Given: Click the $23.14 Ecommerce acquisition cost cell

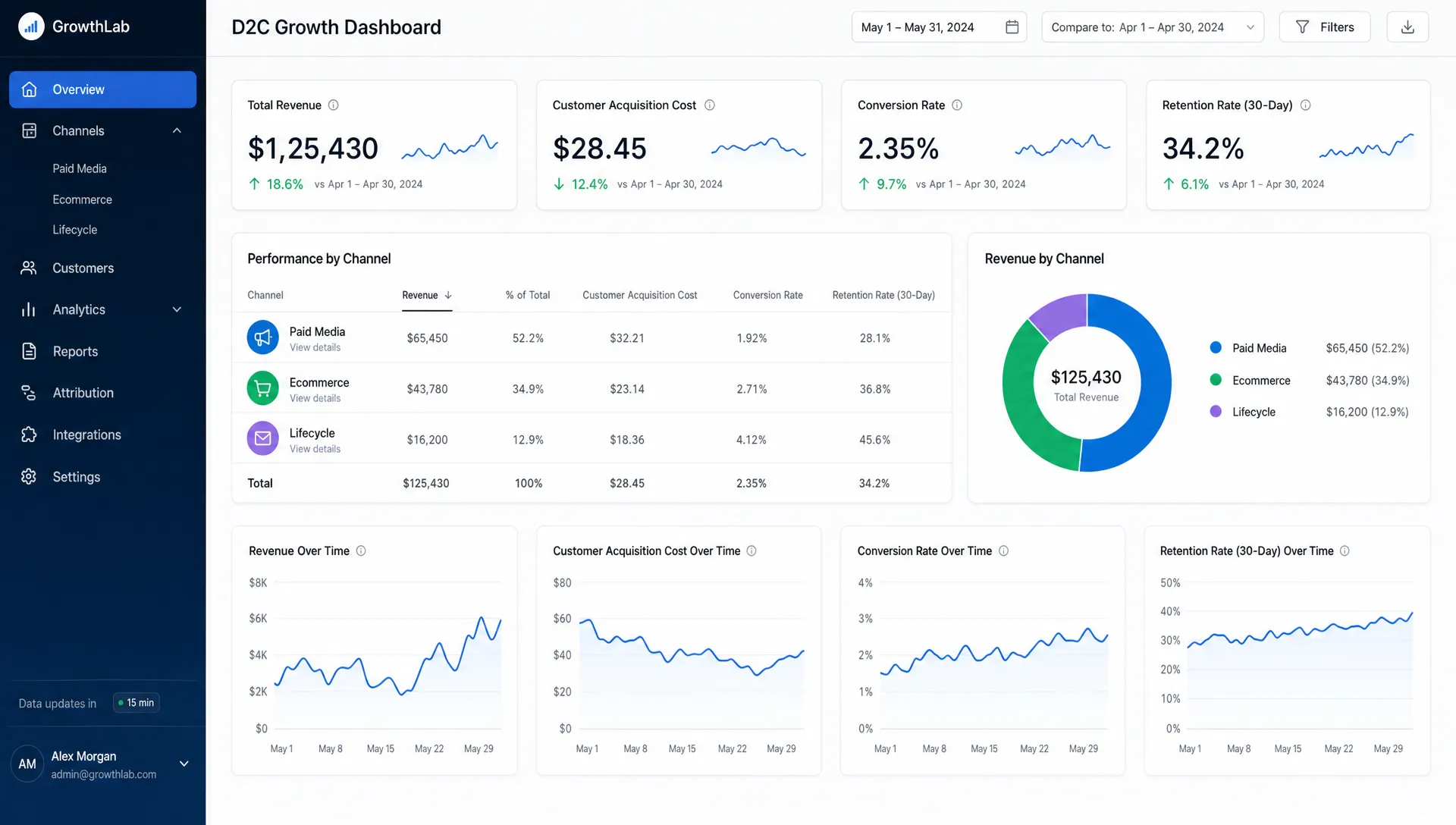Looking at the screenshot, I should tap(627, 389).
